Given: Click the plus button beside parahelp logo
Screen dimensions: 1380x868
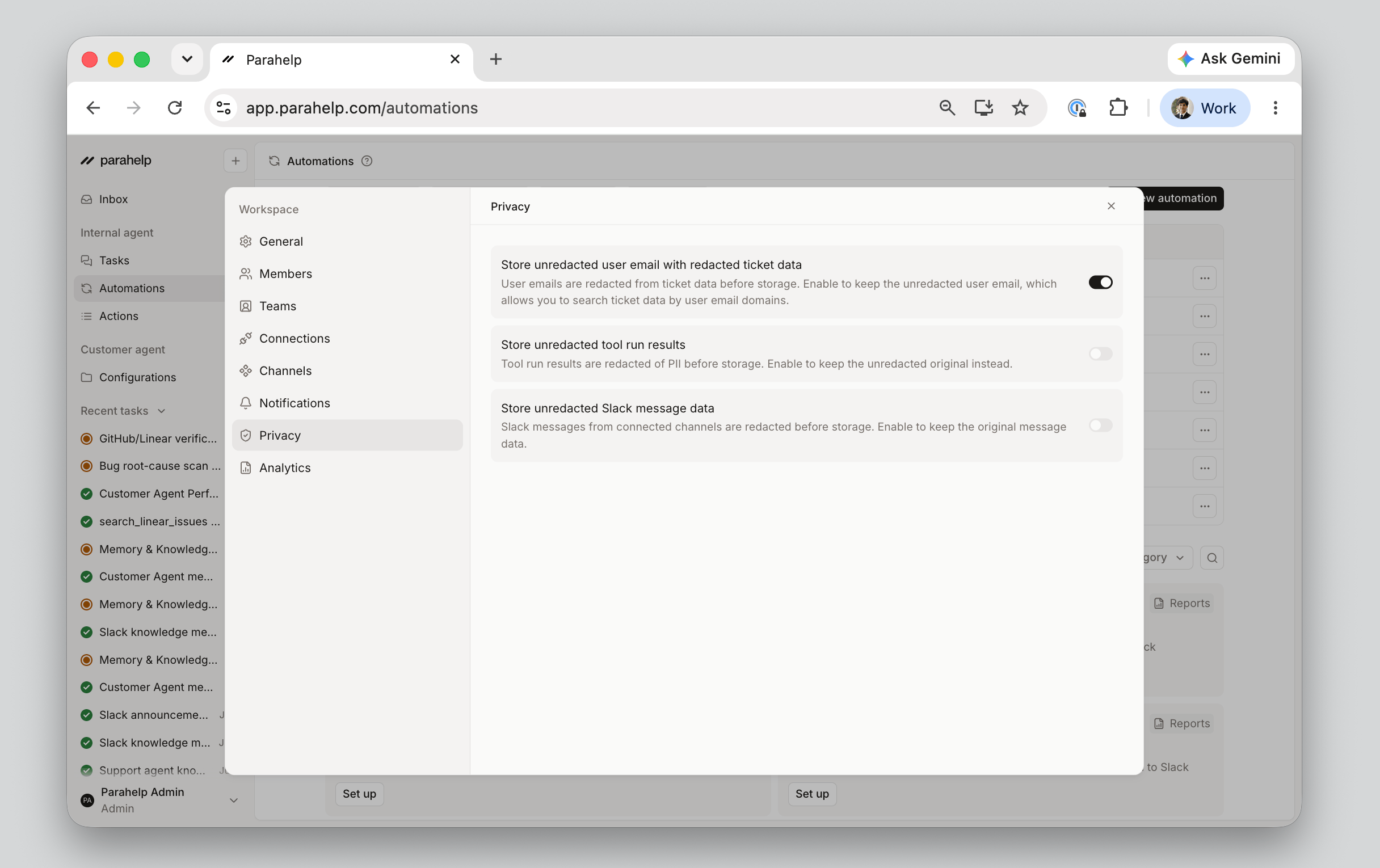Looking at the screenshot, I should pos(235,161).
